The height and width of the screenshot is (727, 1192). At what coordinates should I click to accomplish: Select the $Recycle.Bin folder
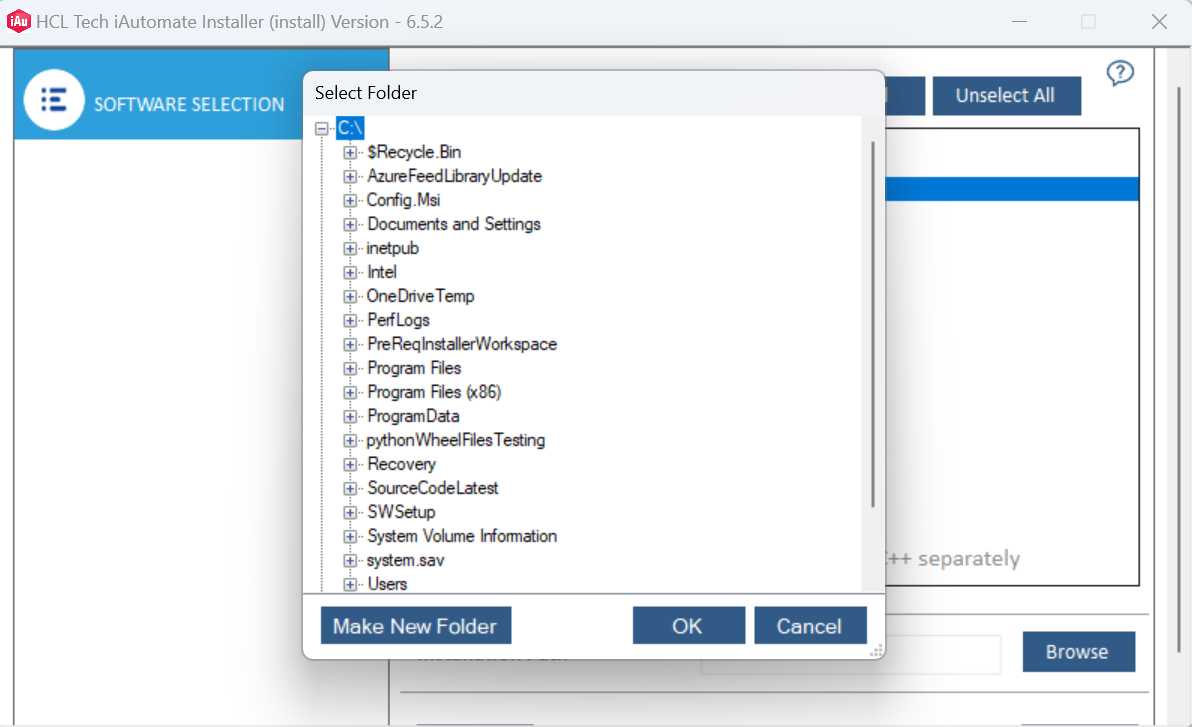(x=414, y=152)
